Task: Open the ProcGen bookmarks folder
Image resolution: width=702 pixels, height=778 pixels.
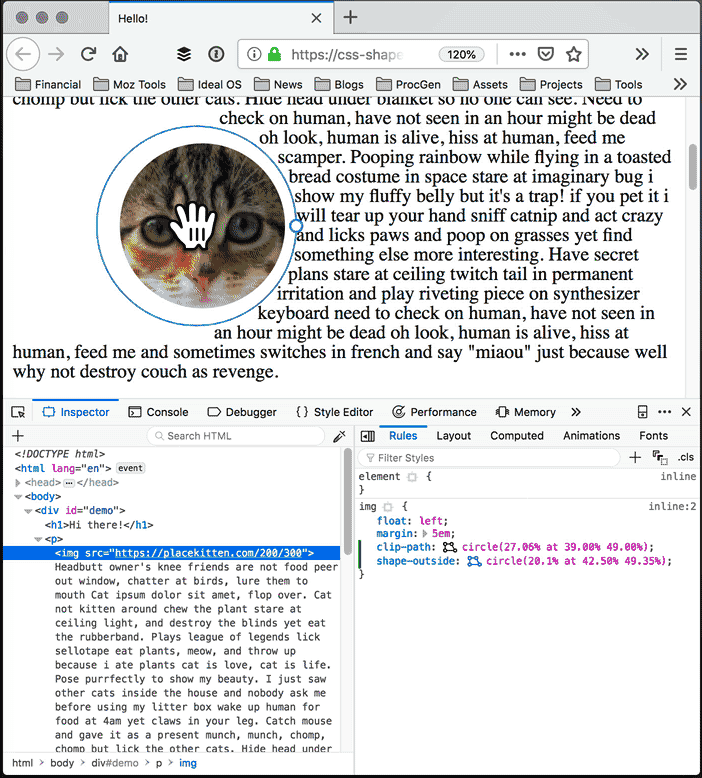Action: pos(408,84)
